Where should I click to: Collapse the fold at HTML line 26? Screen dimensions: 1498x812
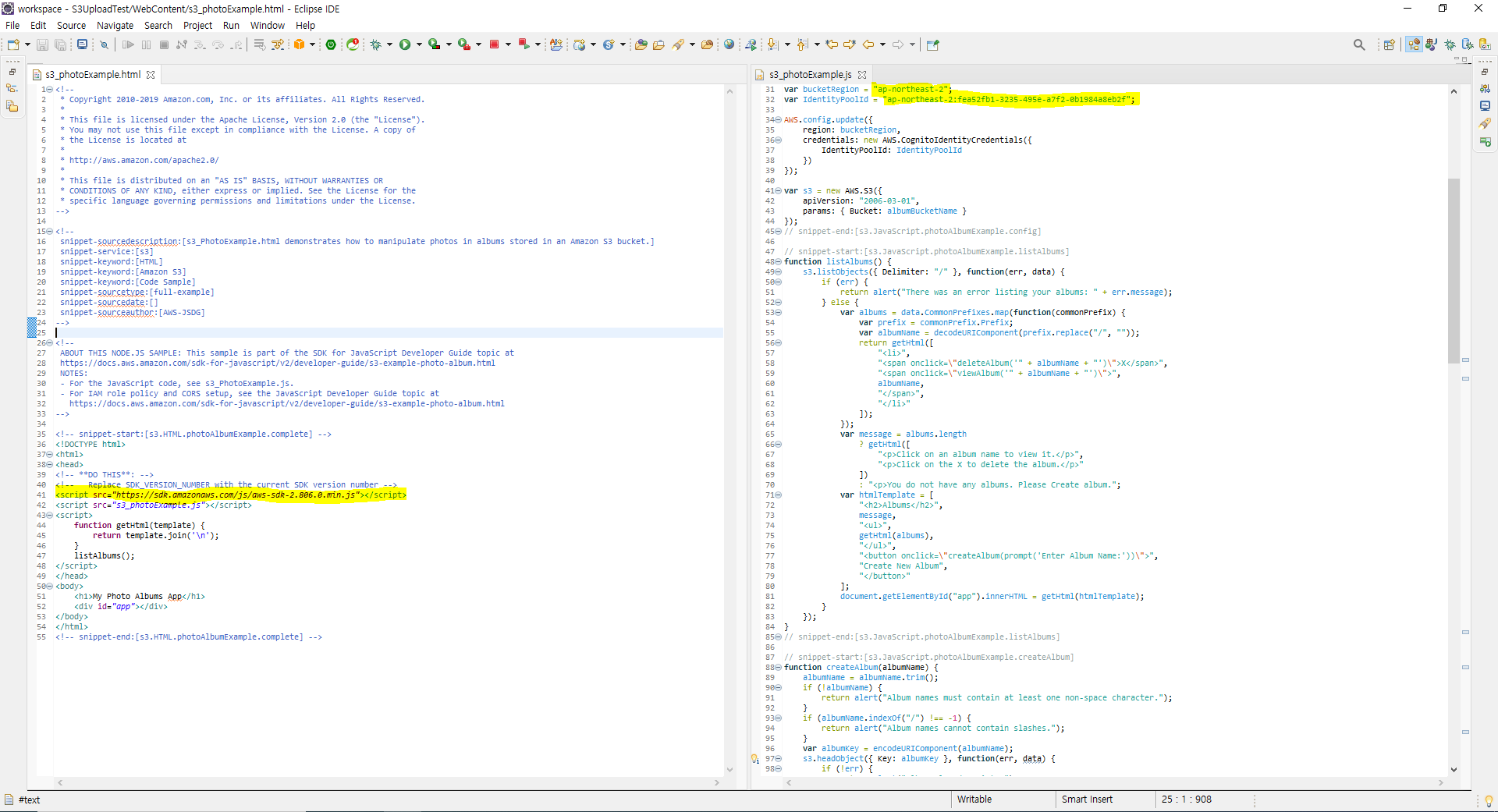pos(50,342)
